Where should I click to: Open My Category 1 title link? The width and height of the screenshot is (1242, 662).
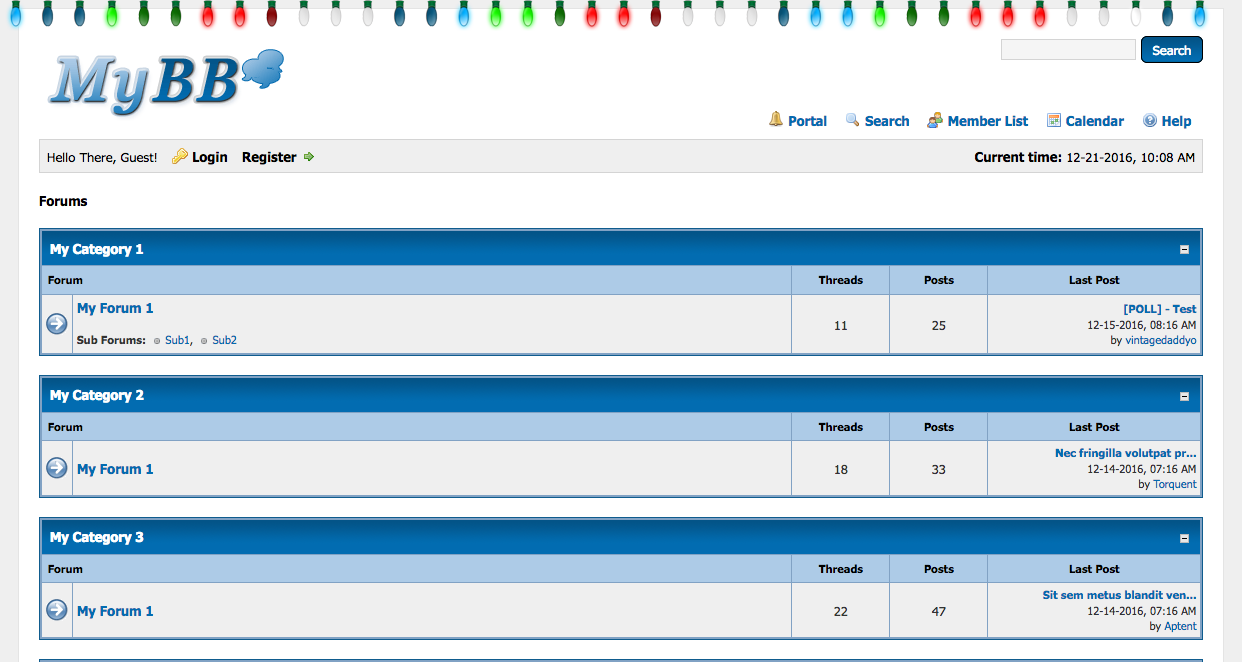(97, 249)
